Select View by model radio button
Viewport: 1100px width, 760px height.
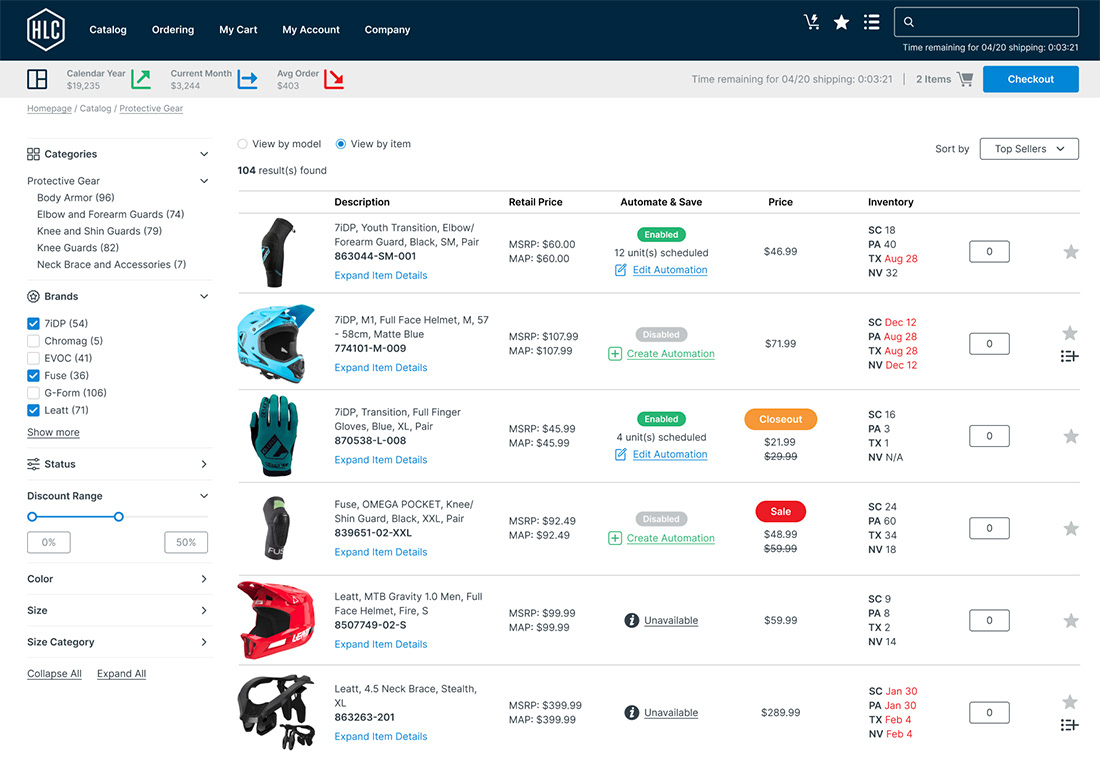(x=242, y=144)
